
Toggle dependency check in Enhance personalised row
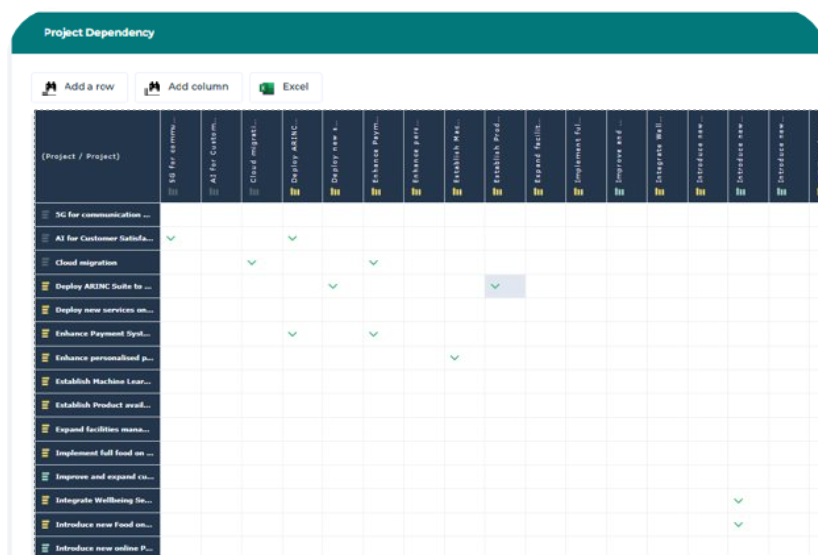(x=454, y=358)
